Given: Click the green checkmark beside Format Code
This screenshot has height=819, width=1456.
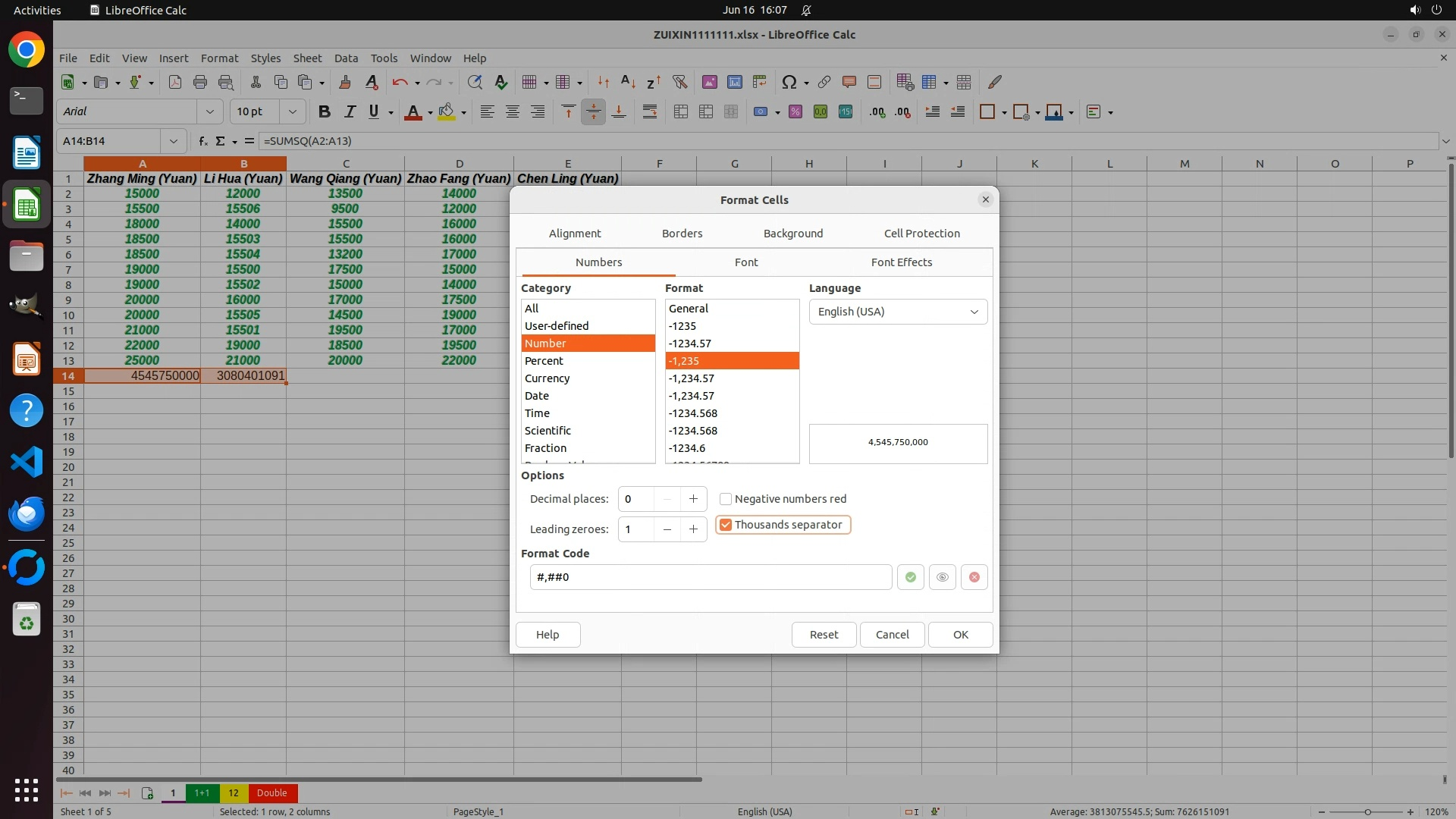Looking at the screenshot, I should (x=910, y=577).
